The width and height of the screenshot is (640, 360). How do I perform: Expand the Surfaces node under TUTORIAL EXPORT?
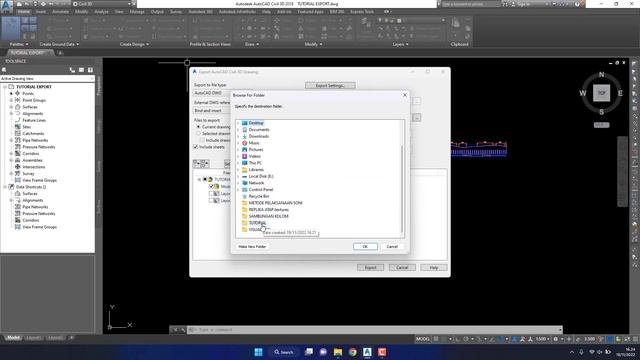coord(11,107)
